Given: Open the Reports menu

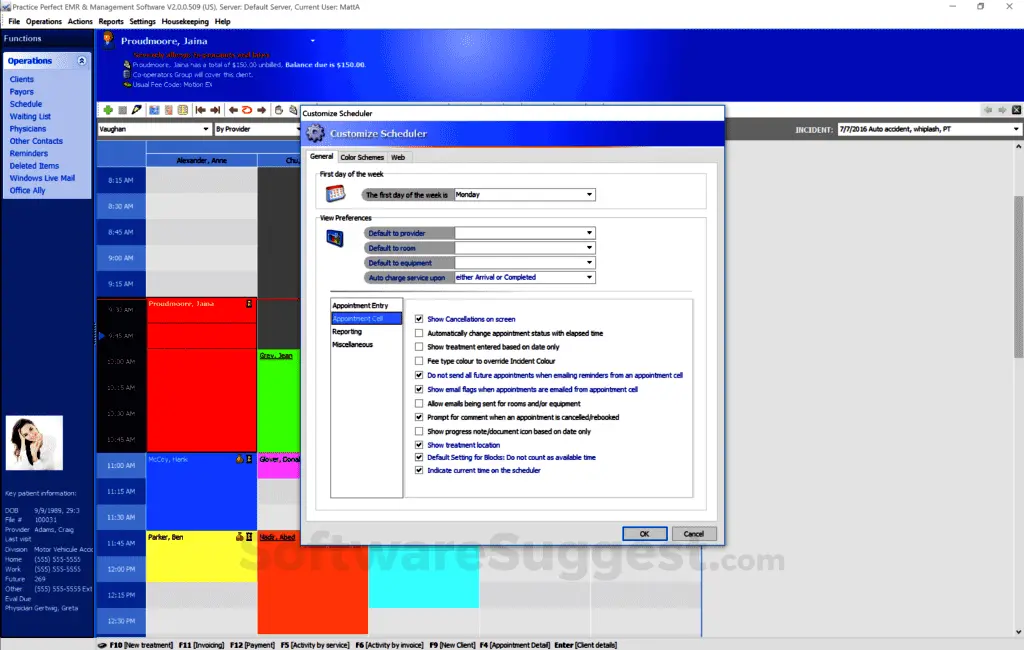Looking at the screenshot, I should coord(111,22).
